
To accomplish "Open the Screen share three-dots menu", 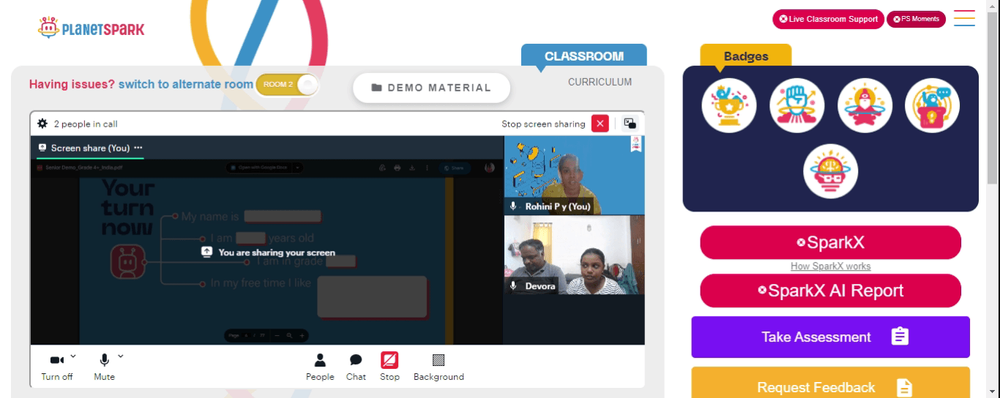I will (x=138, y=147).
